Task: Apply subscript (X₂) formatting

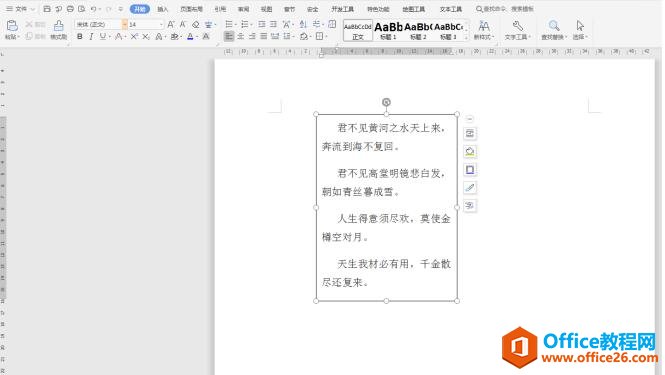Action: click(x=145, y=37)
